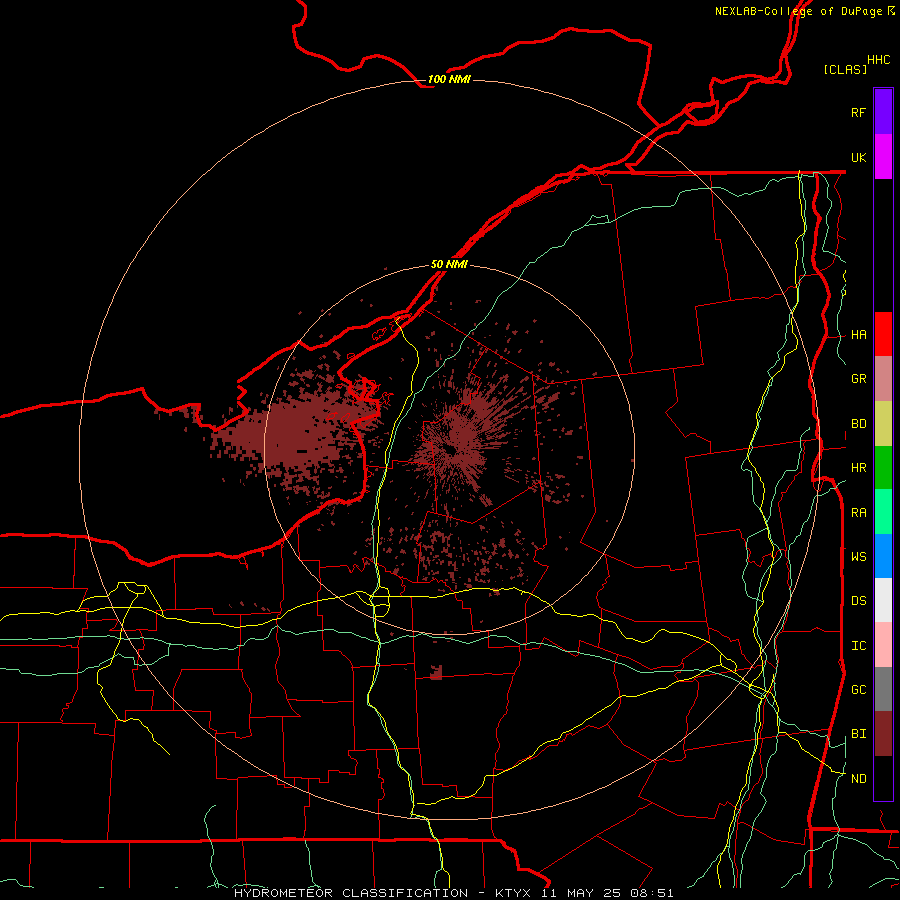Image resolution: width=900 pixels, height=900 pixels.
Task: Click the NEXLAB-College of DuPage watermark text
Action: click(x=799, y=11)
